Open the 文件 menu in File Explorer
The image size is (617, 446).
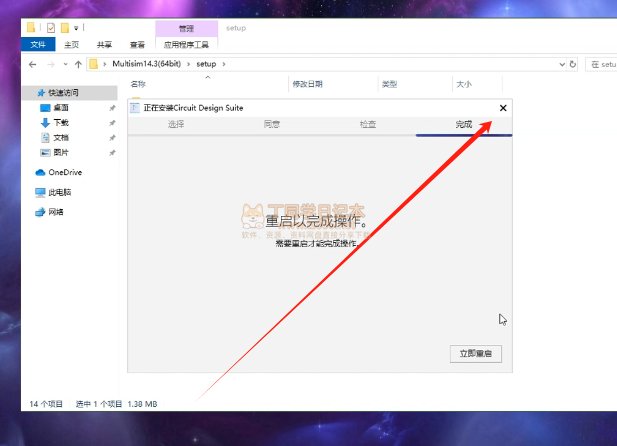[x=39, y=45]
